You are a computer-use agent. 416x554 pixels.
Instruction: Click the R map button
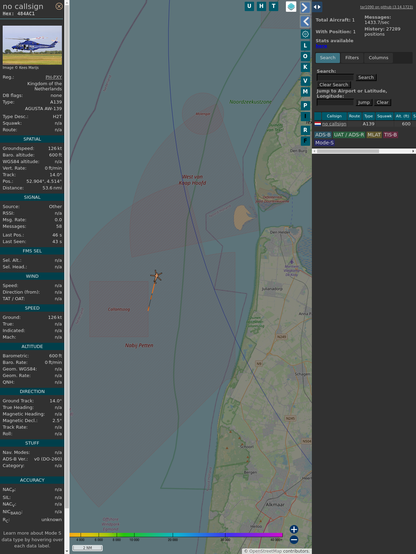click(305, 130)
